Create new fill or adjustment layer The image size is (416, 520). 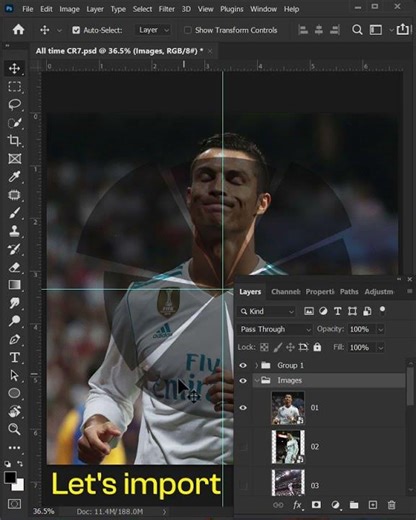(335, 505)
